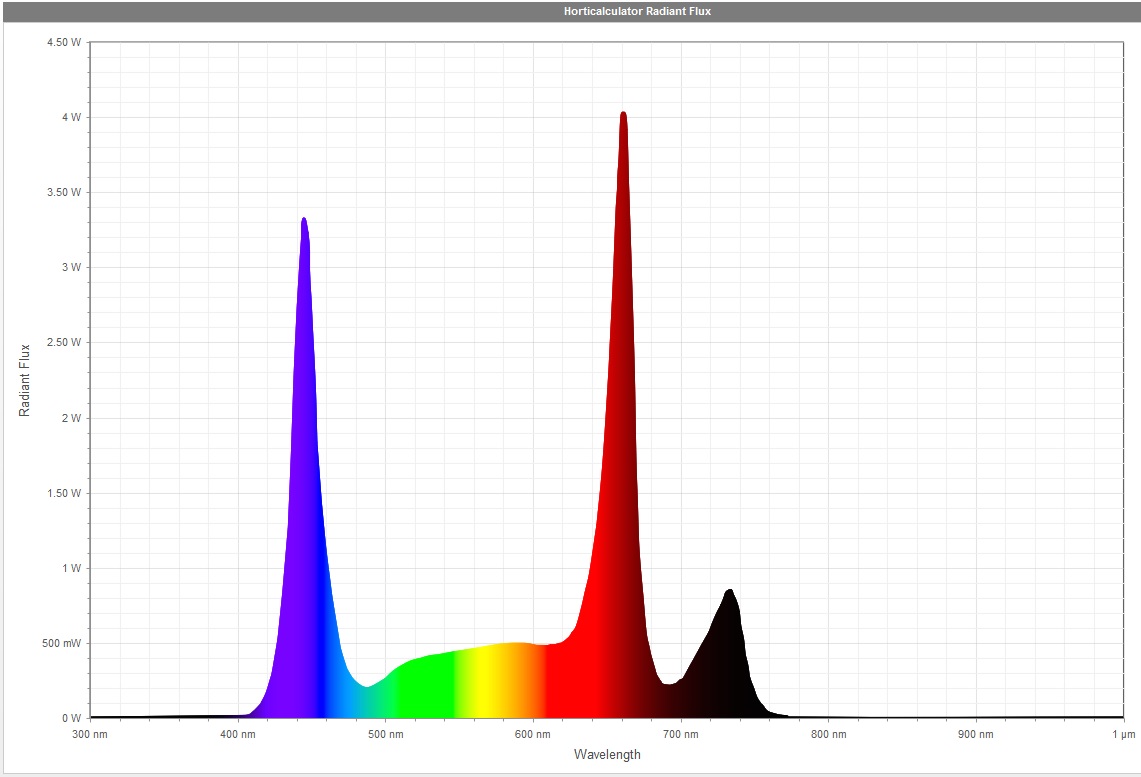Click the far-red black peak near 730 nm
The image size is (1141, 777).
pyautogui.click(x=730, y=598)
